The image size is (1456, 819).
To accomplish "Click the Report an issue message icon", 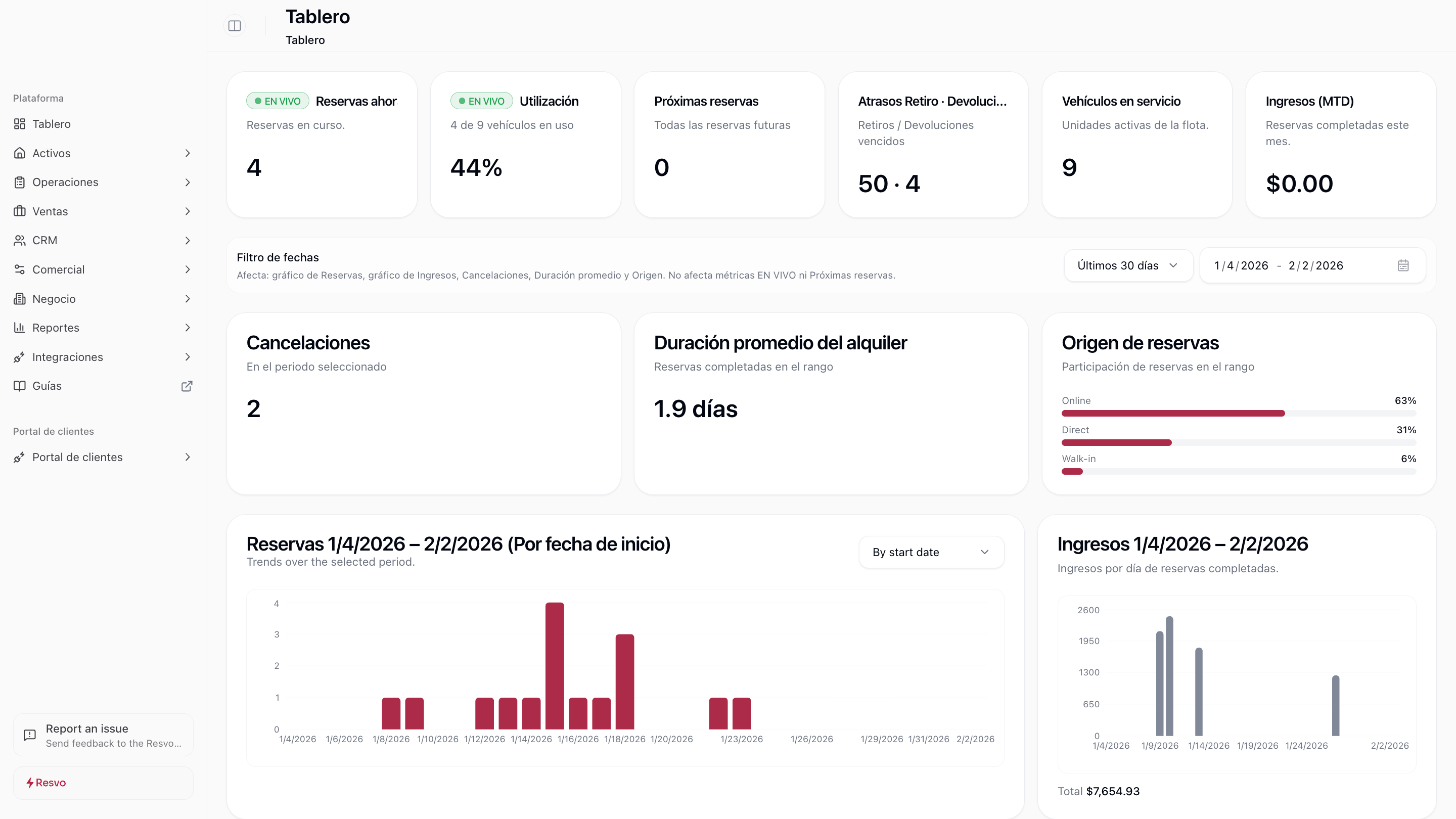I will tap(29, 735).
